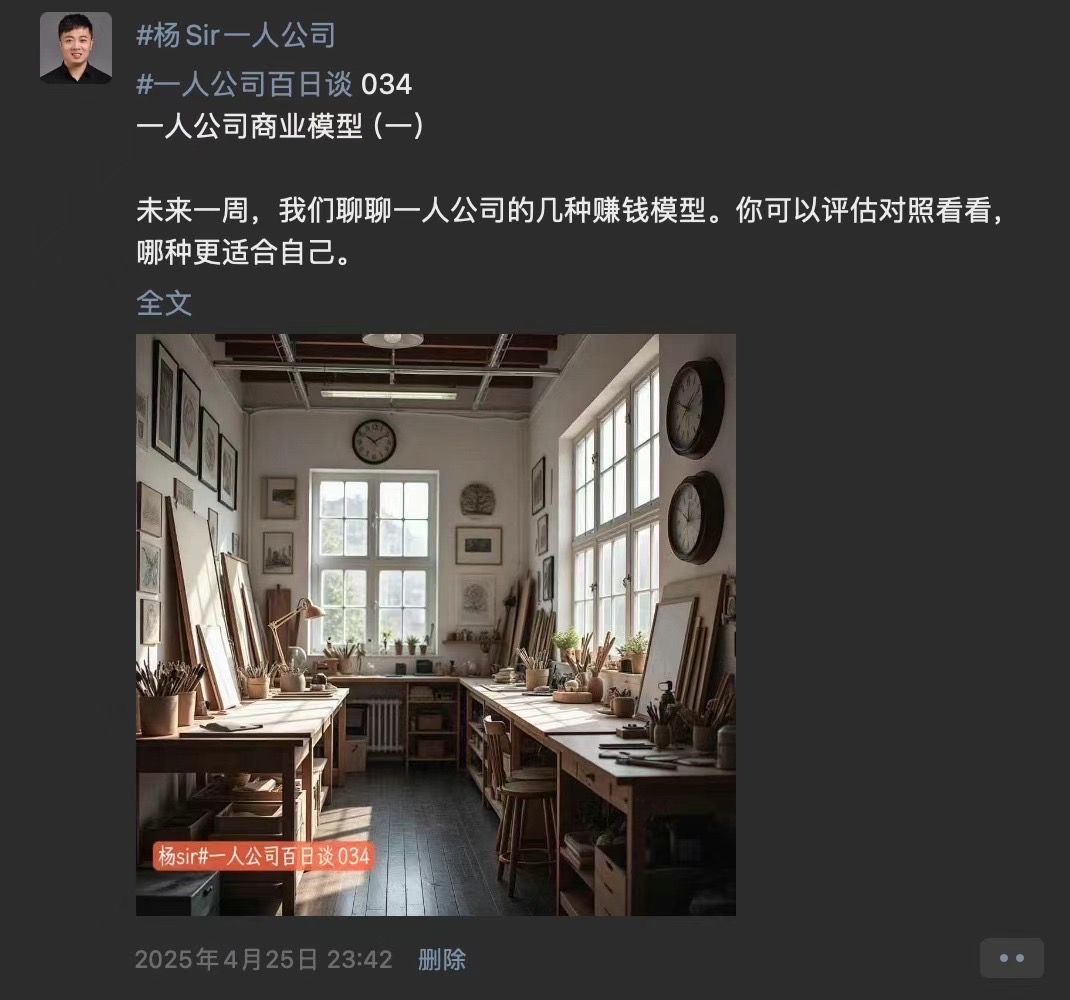This screenshot has width=1070, height=1000.
Task: Click the ceiling pendant lamp in photo
Action: click(x=392, y=340)
